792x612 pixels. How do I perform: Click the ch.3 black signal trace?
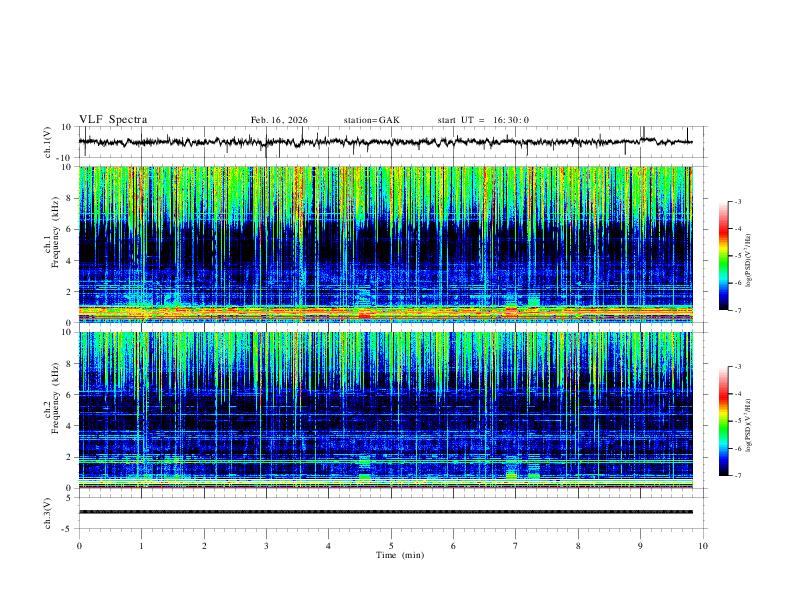[x=385, y=512]
